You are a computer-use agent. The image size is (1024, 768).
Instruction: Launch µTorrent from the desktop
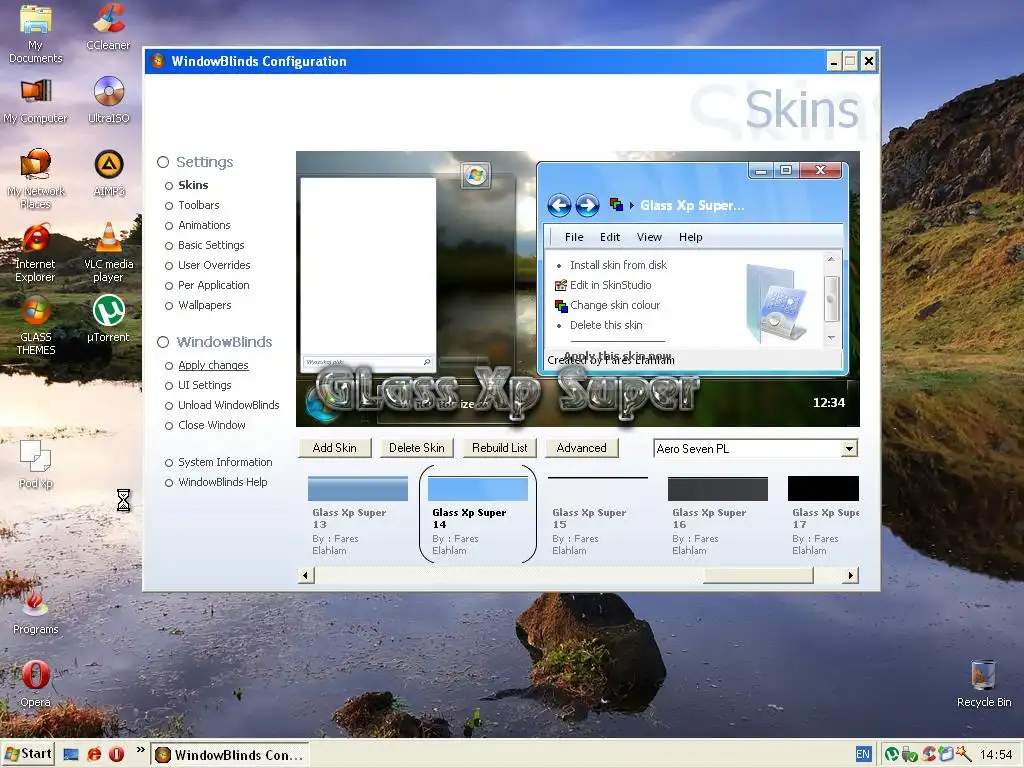coord(108,319)
